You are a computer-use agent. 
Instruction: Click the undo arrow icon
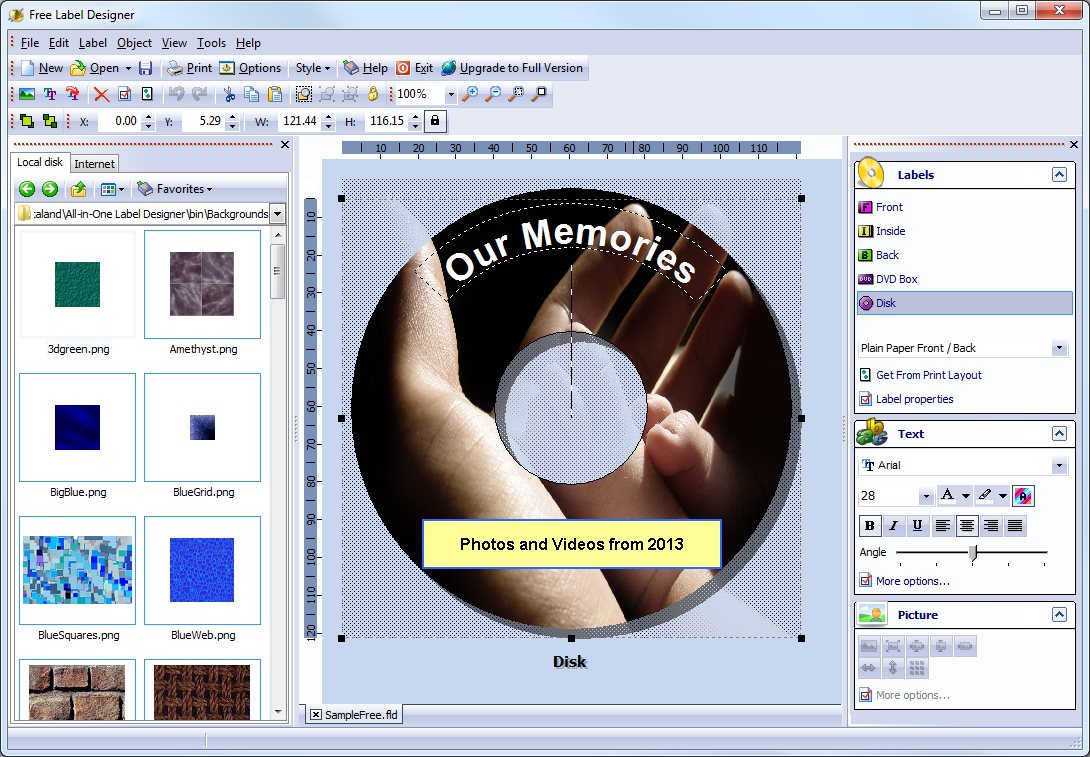click(177, 93)
